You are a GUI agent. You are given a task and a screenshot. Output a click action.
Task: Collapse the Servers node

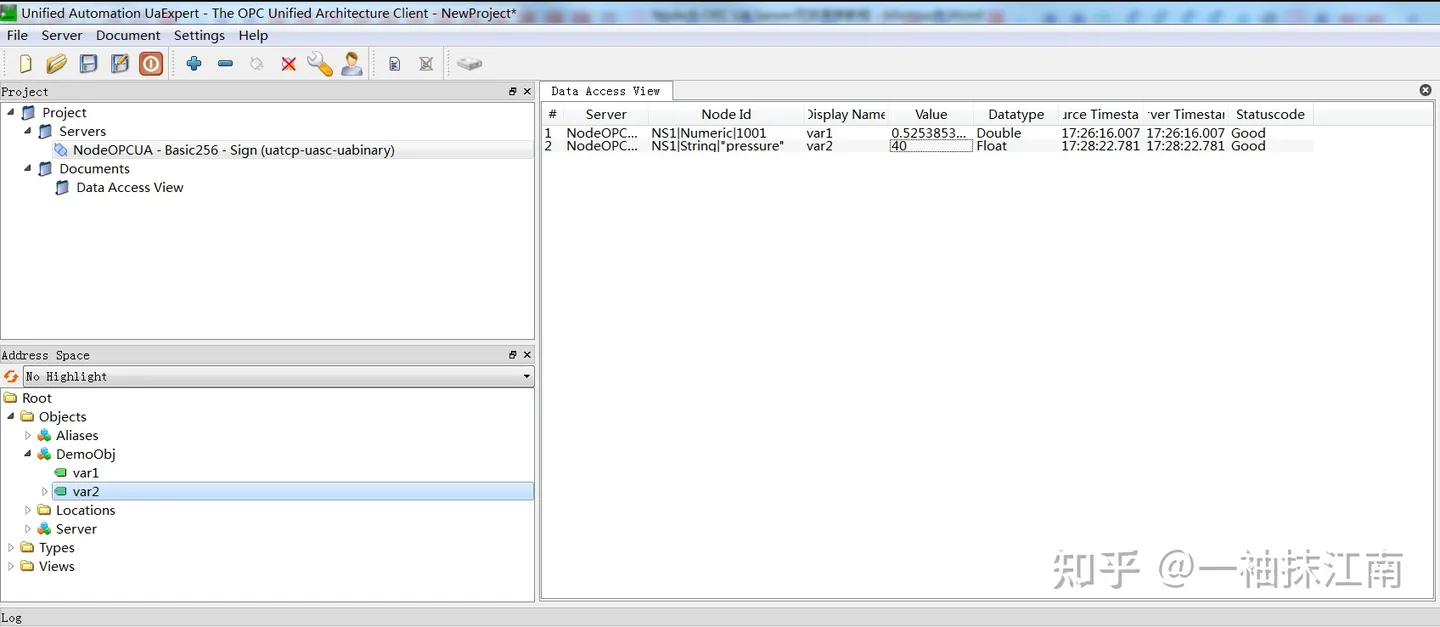[28, 131]
